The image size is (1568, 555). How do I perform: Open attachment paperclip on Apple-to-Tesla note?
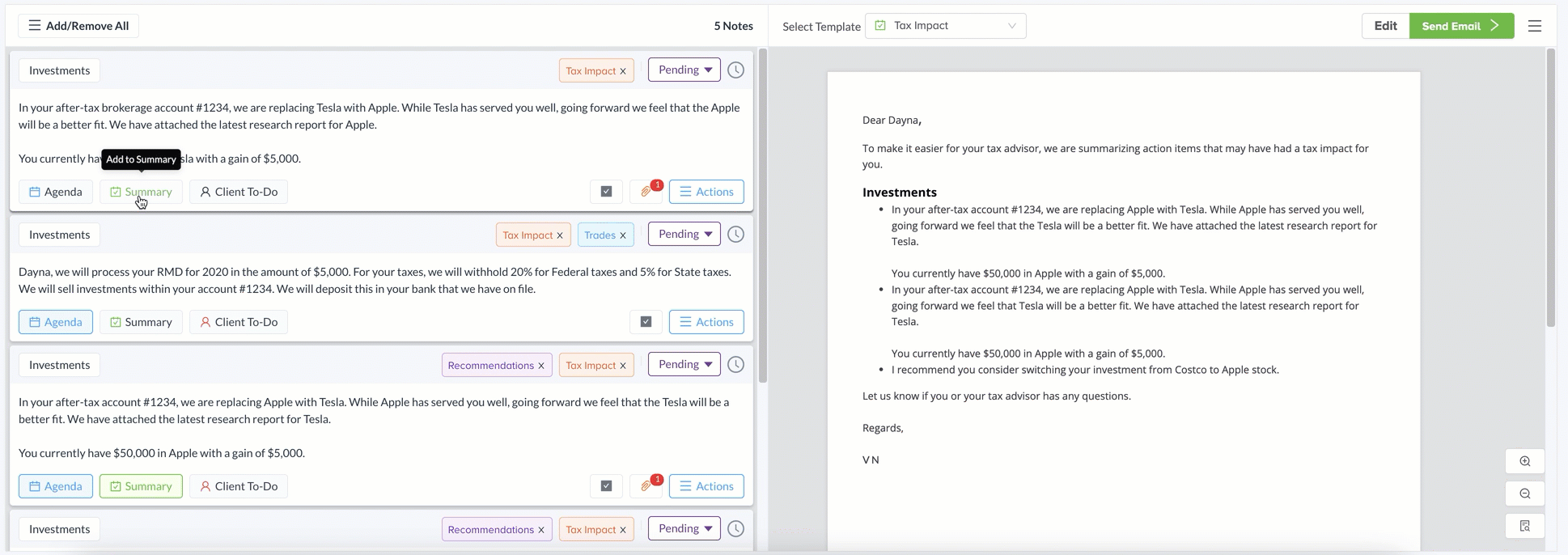click(x=646, y=486)
